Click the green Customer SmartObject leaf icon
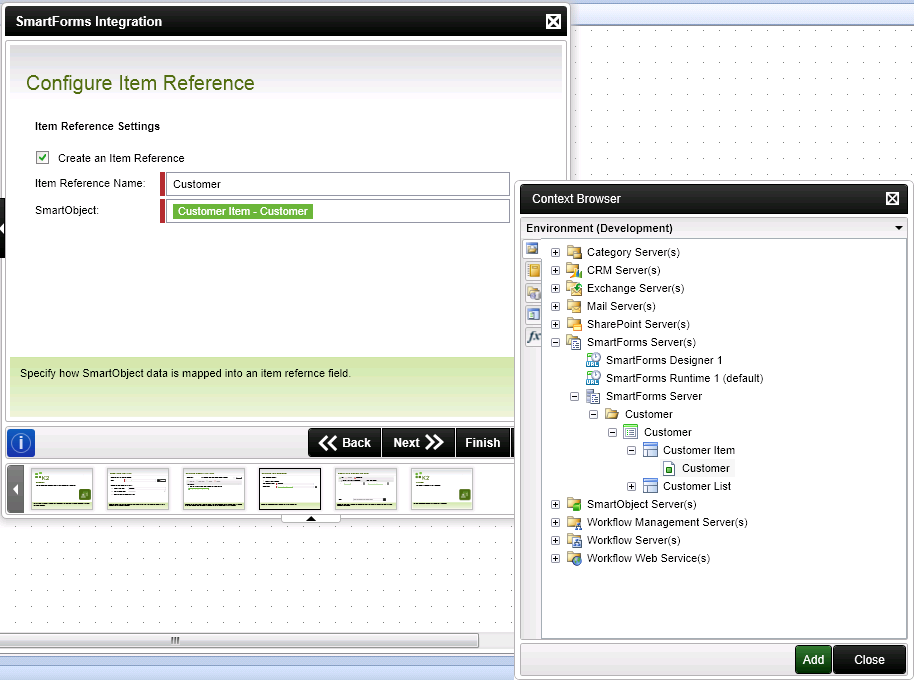Image resolution: width=914 pixels, height=680 pixels. point(670,468)
